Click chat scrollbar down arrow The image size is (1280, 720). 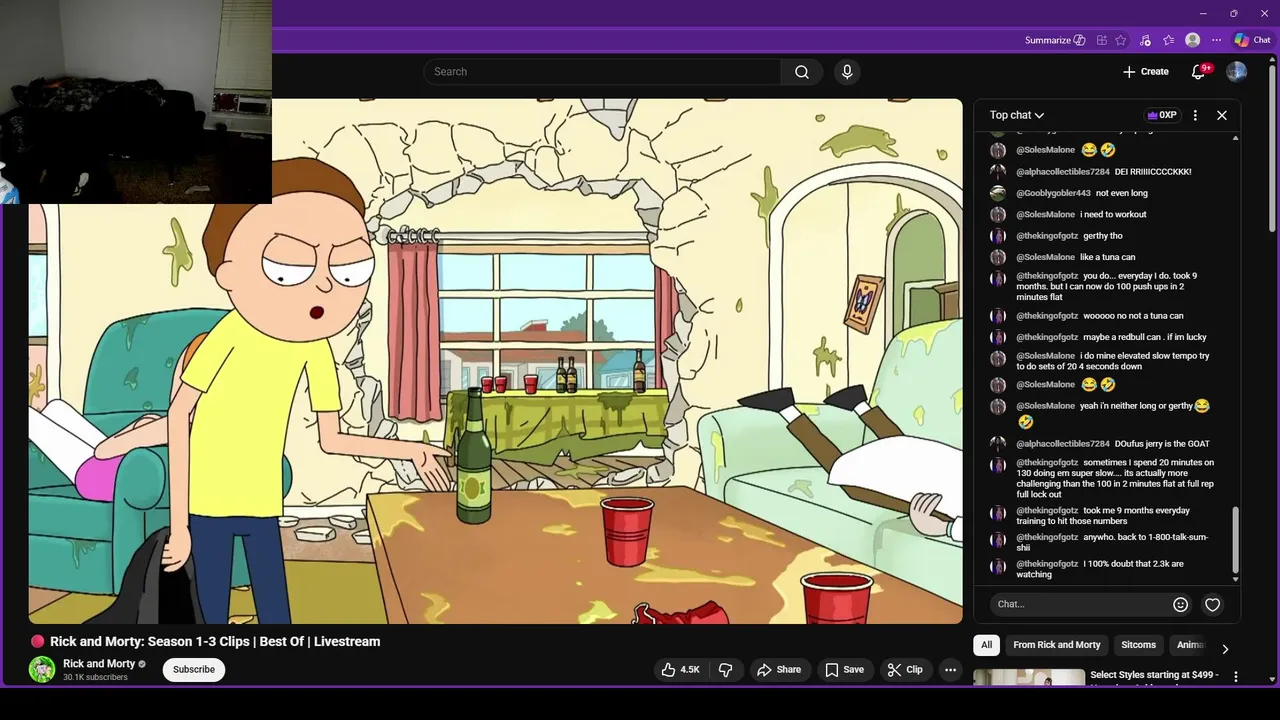click(x=1236, y=580)
